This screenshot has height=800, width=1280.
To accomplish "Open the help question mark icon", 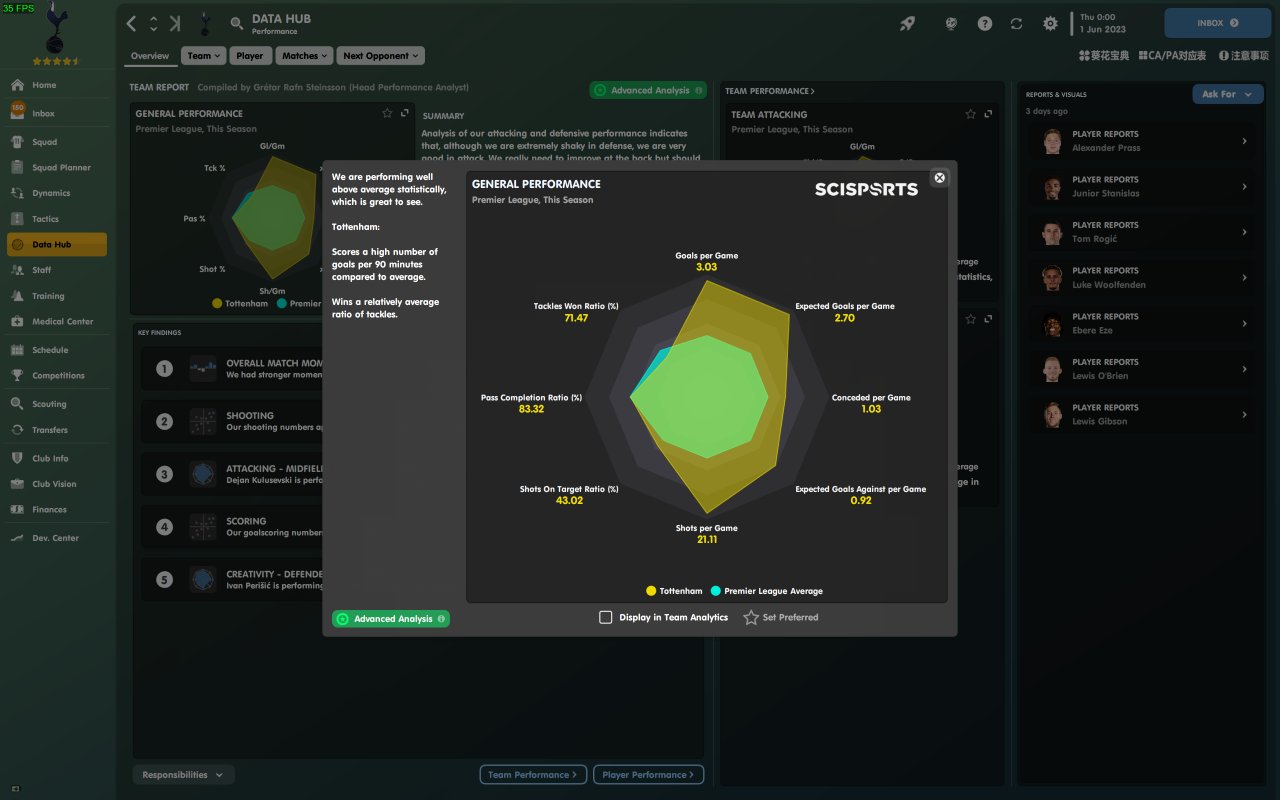I will click(985, 23).
